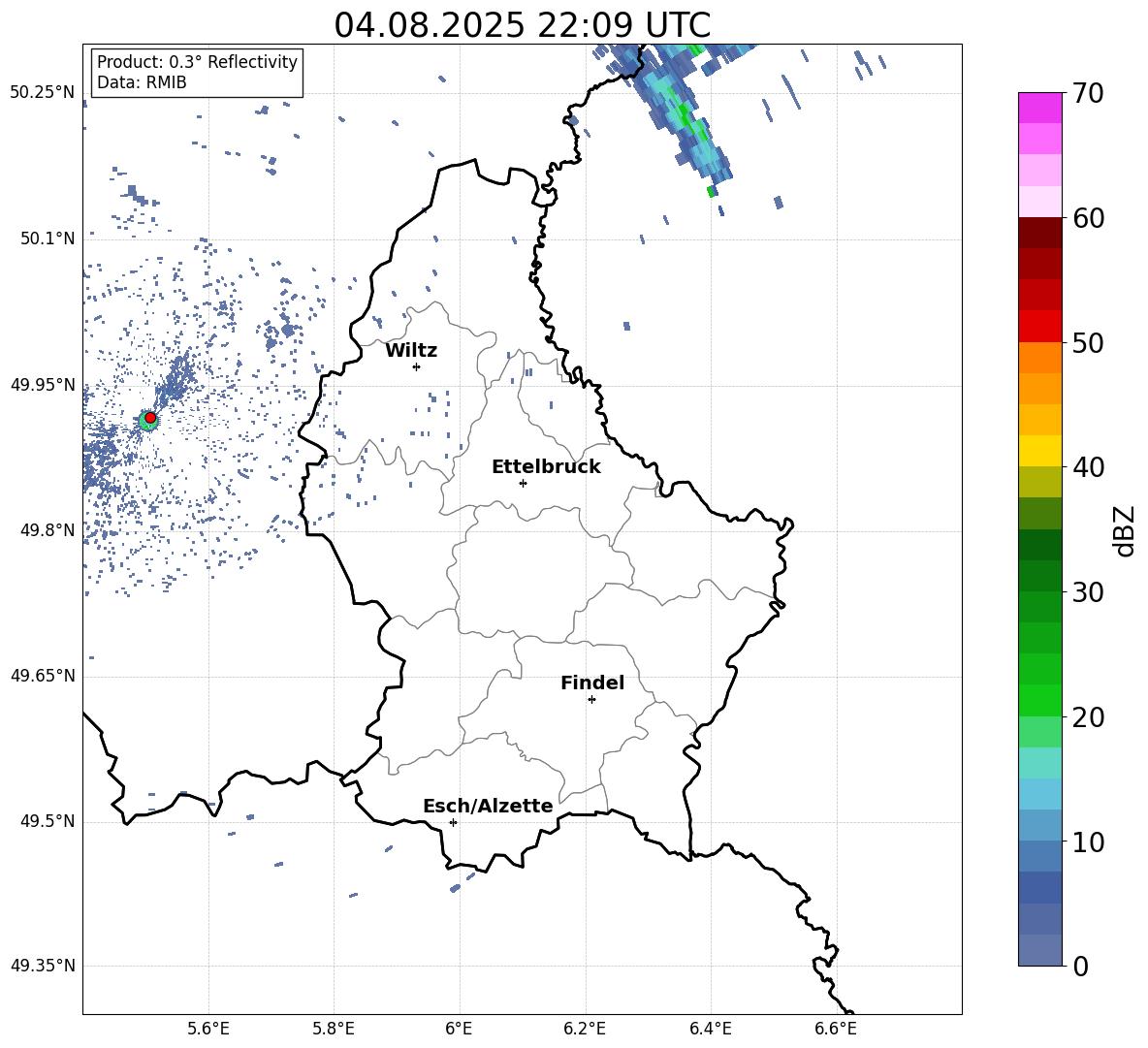Click the 20 tick label on the colorbar
Viewport: 1148px width, 1048px height.
[1088, 717]
